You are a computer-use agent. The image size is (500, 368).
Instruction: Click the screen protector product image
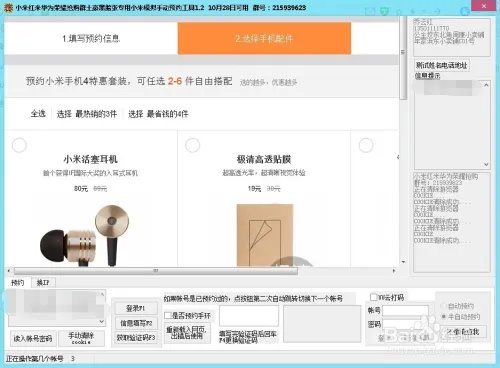pyautogui.click(x=265, y=235)
